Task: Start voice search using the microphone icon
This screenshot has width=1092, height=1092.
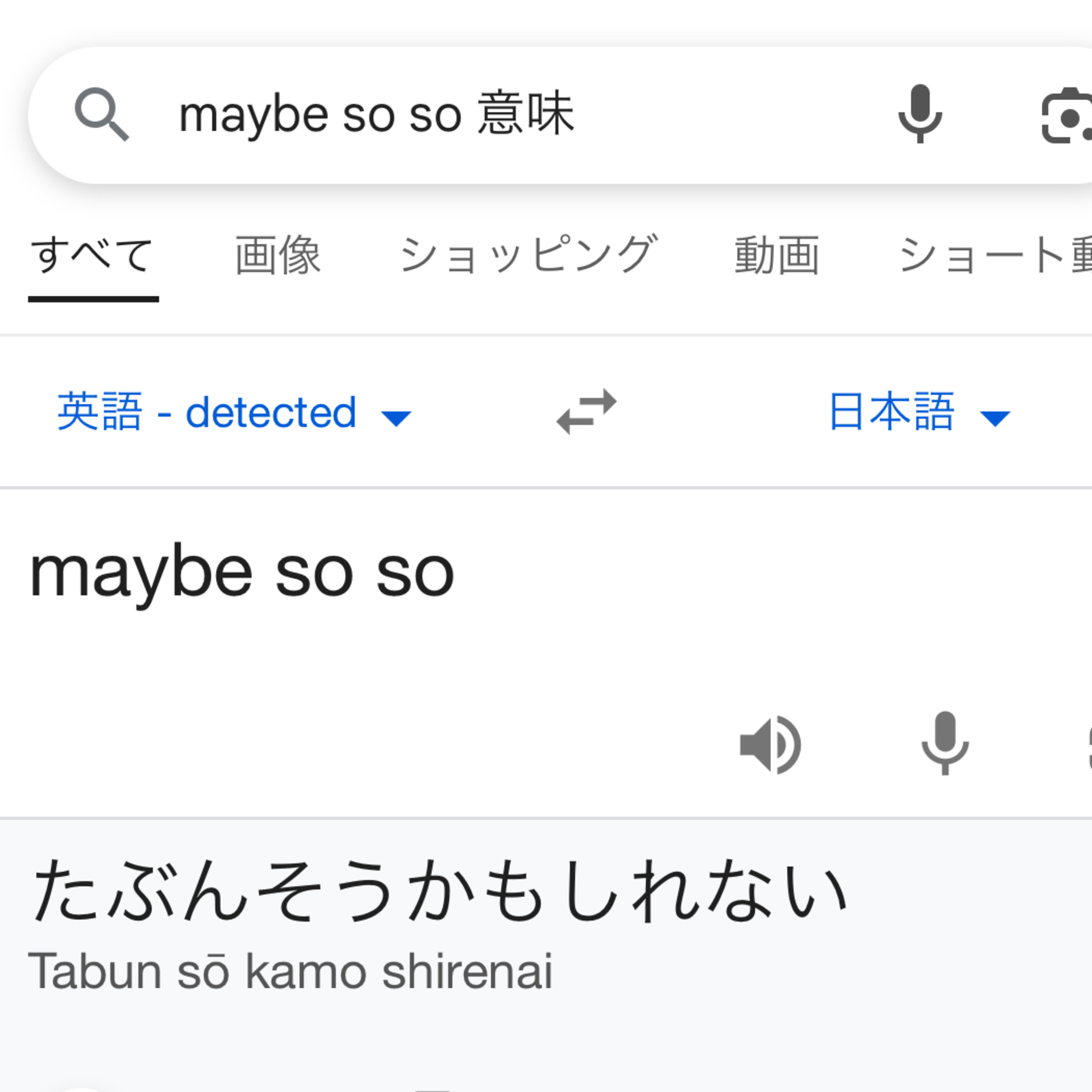Action: pos(919,113)
